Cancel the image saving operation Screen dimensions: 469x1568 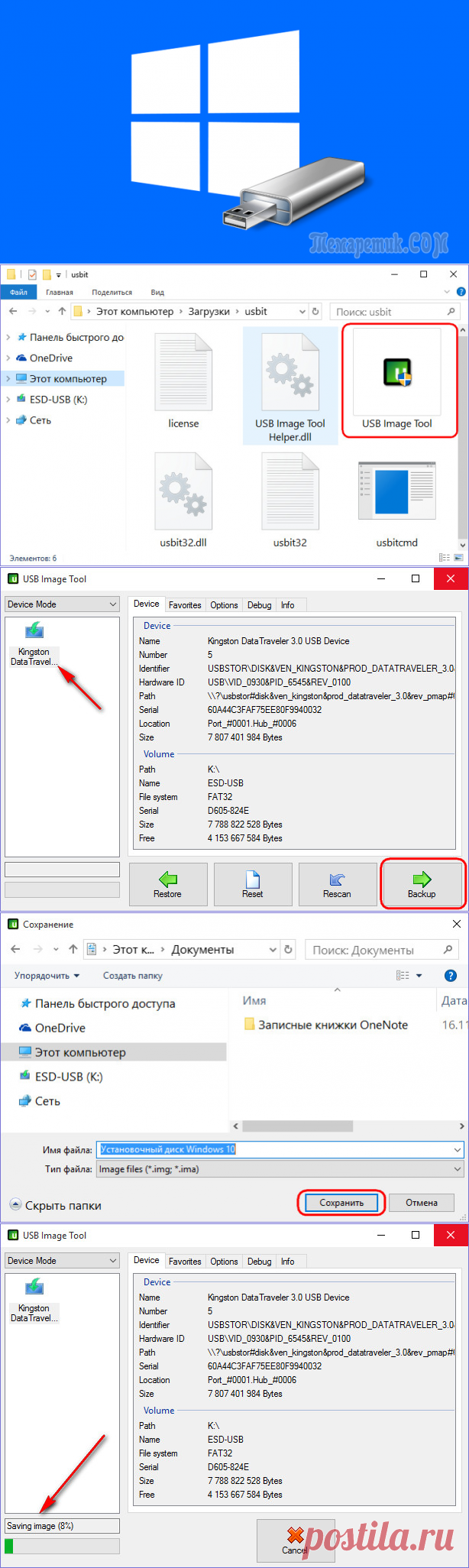(296, 1540)
